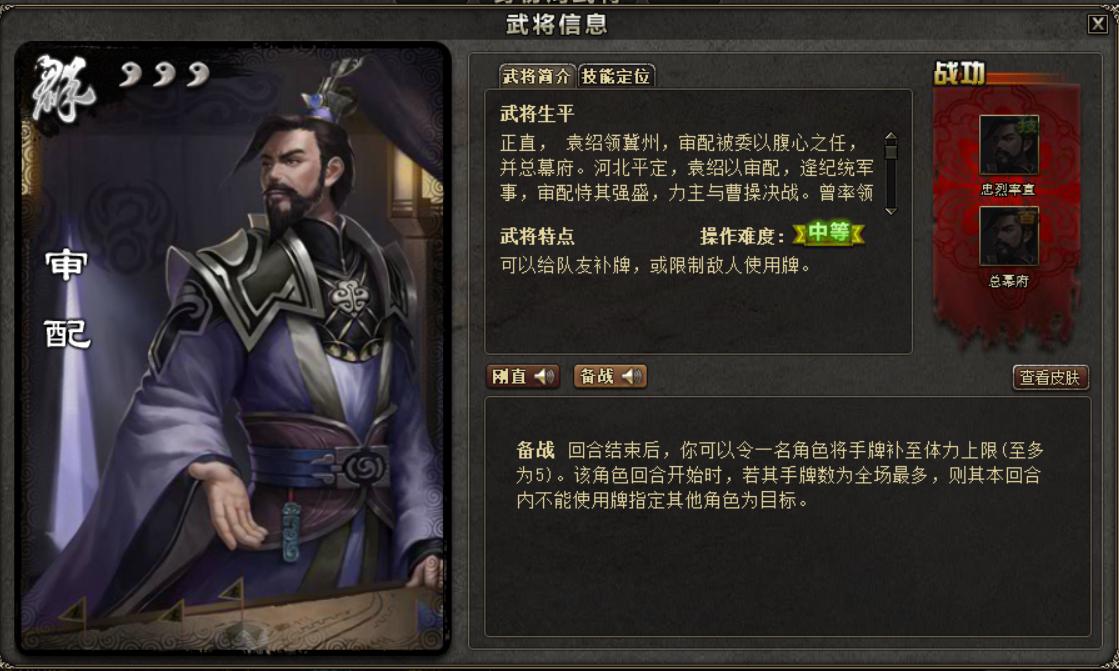
Task: Click the middle health magatama icon
Action: 165,73
